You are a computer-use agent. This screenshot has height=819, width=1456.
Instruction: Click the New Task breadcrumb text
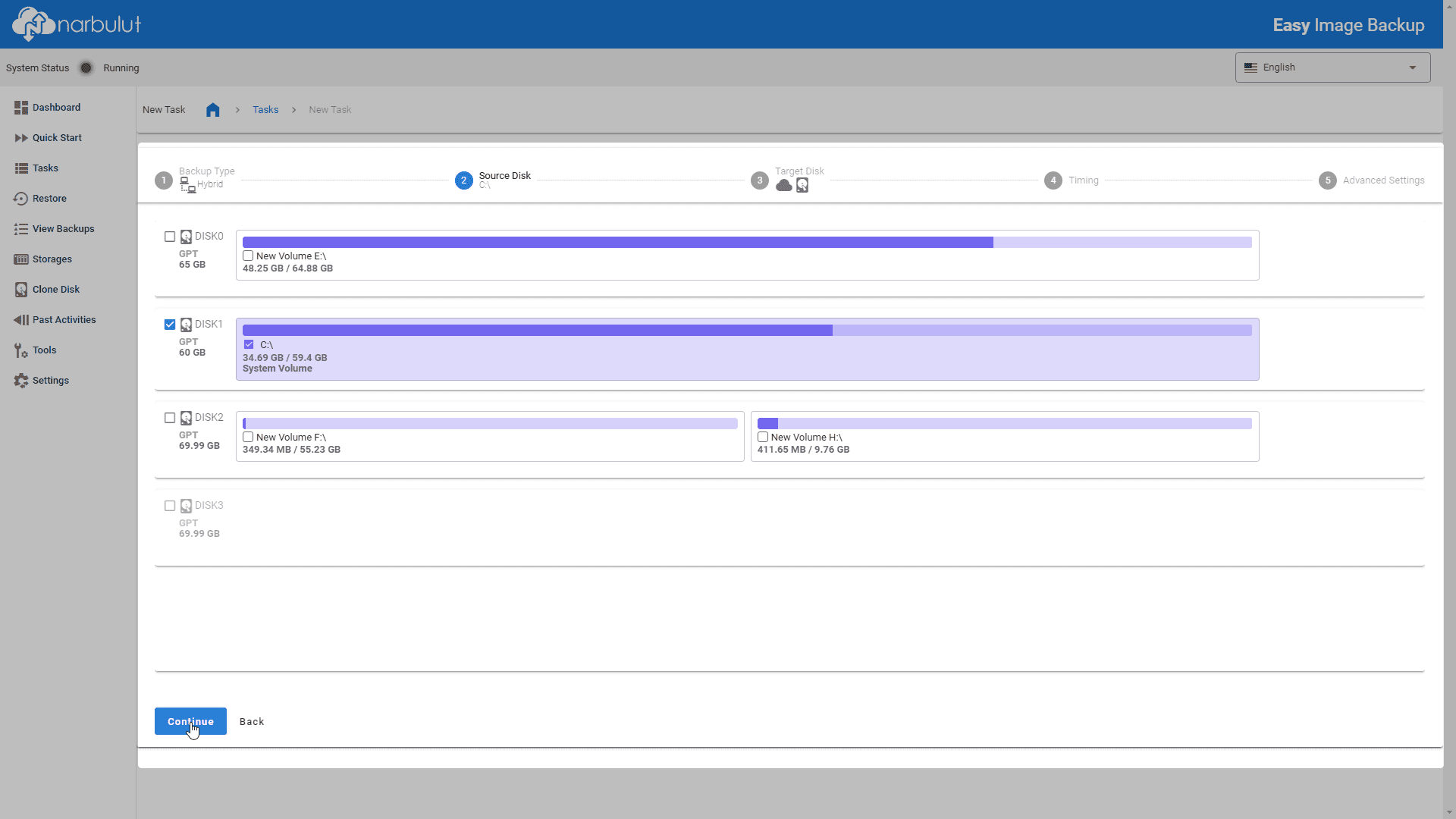click(x=330, y=110)
